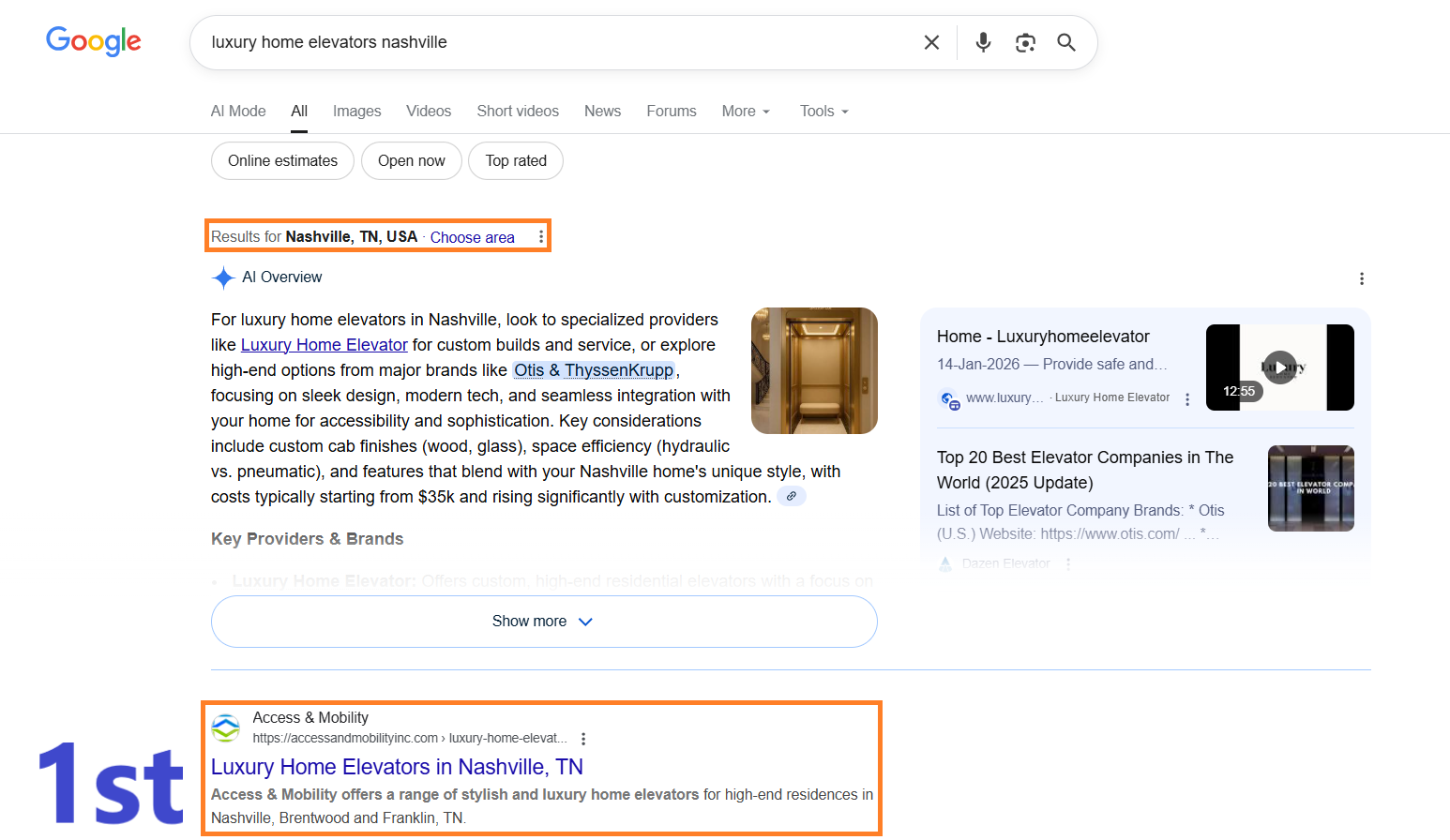This screenshot has width=1450, height=840.
Task: Switch to Images tab
Action: coord(357,111)
